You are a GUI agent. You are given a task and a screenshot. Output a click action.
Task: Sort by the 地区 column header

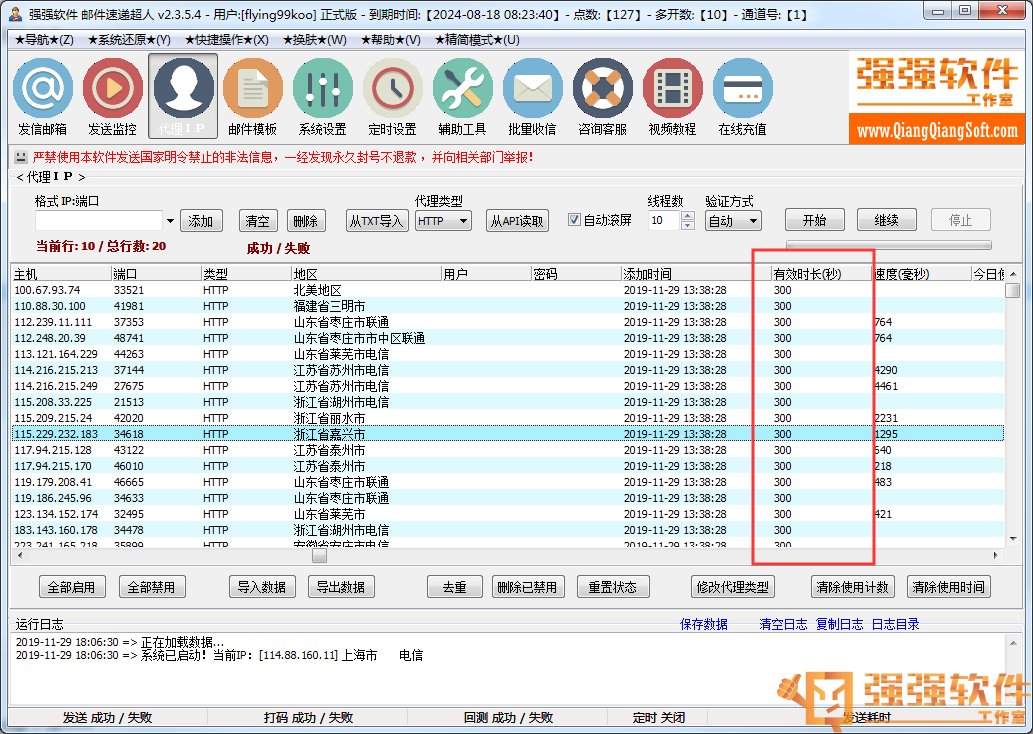coord(366,273)
